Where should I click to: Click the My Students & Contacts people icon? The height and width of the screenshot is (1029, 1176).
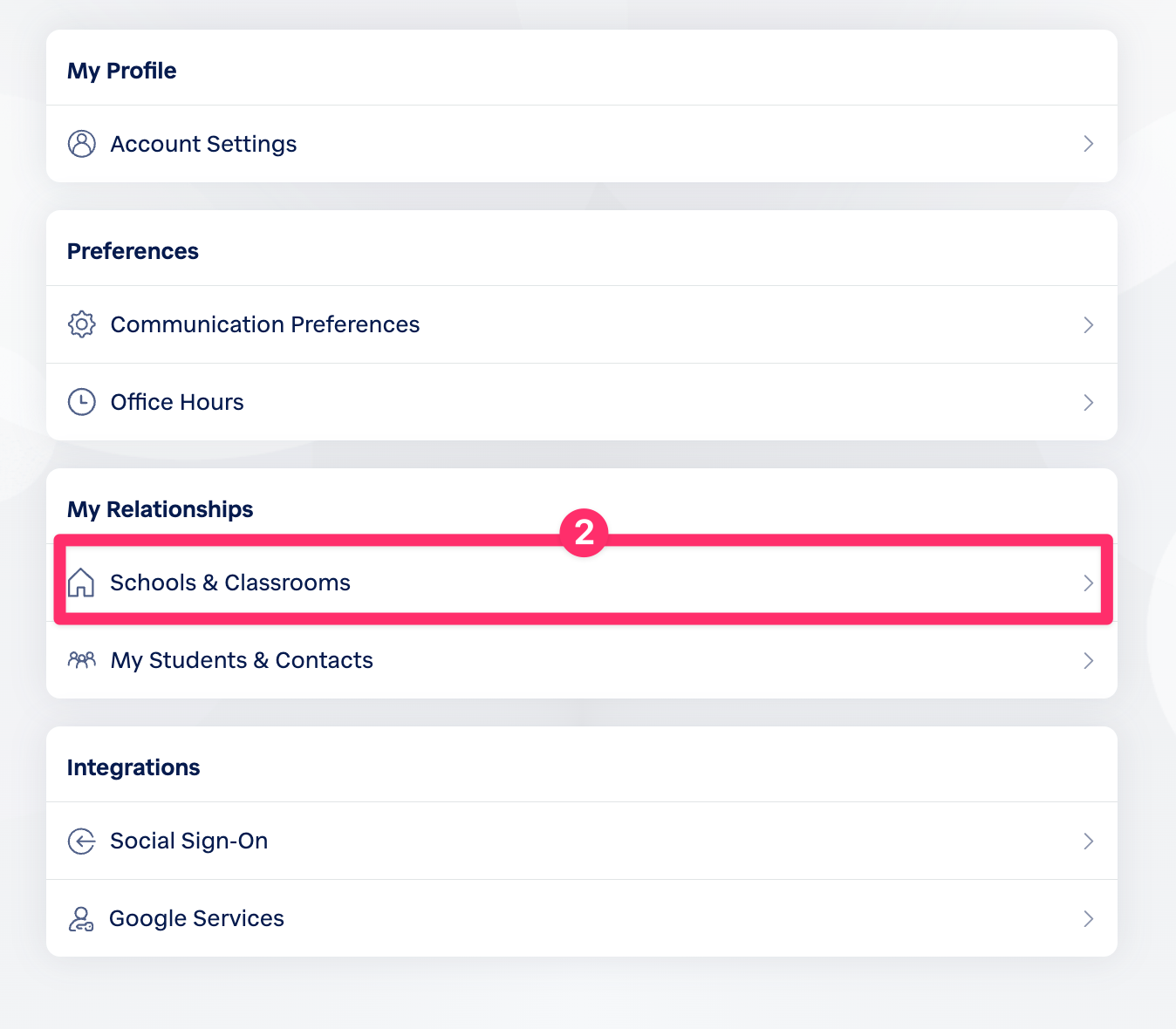pyautogui.click(x=82, y=660)
